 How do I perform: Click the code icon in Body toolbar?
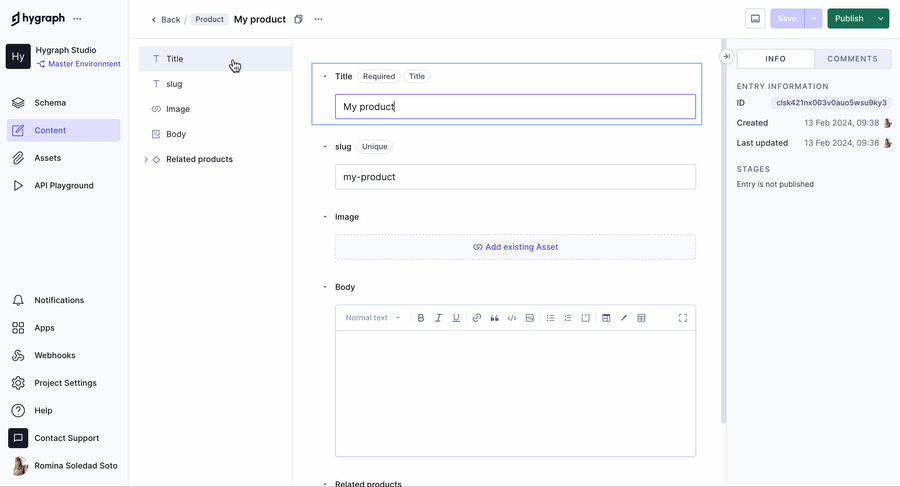(x=512, y=318)
